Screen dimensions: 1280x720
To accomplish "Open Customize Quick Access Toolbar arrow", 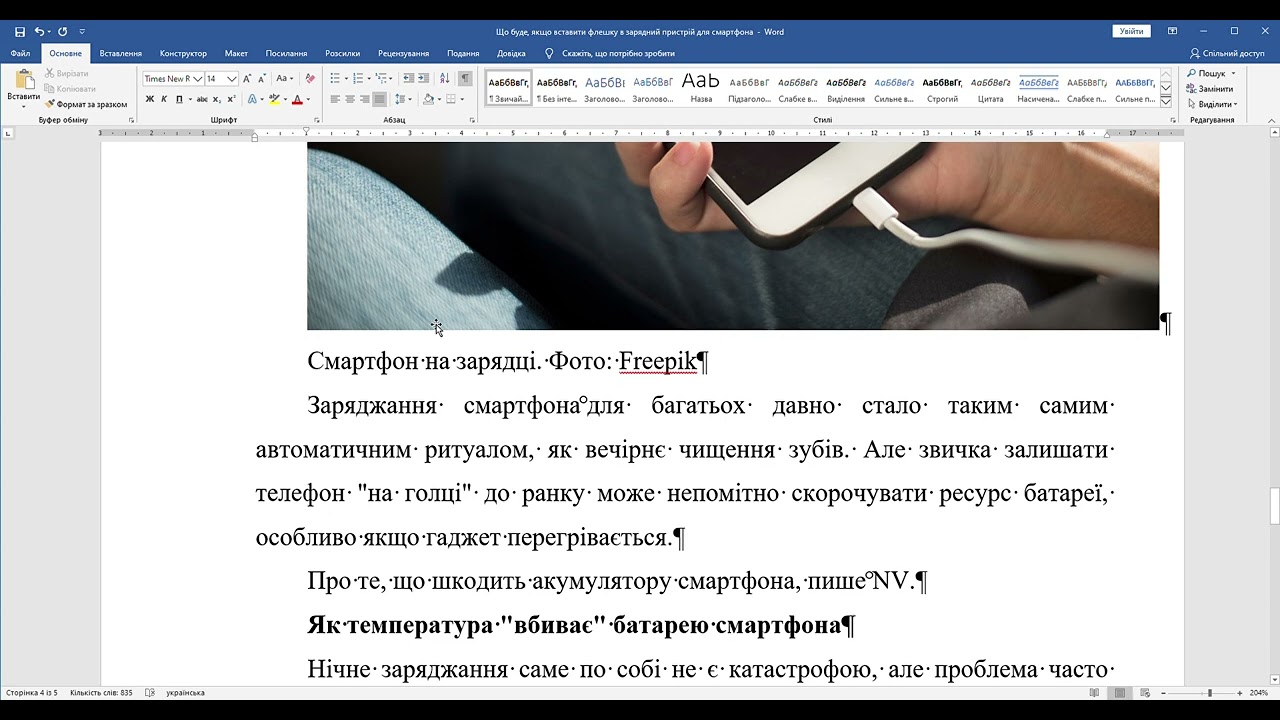I will [x=82, y=32].
